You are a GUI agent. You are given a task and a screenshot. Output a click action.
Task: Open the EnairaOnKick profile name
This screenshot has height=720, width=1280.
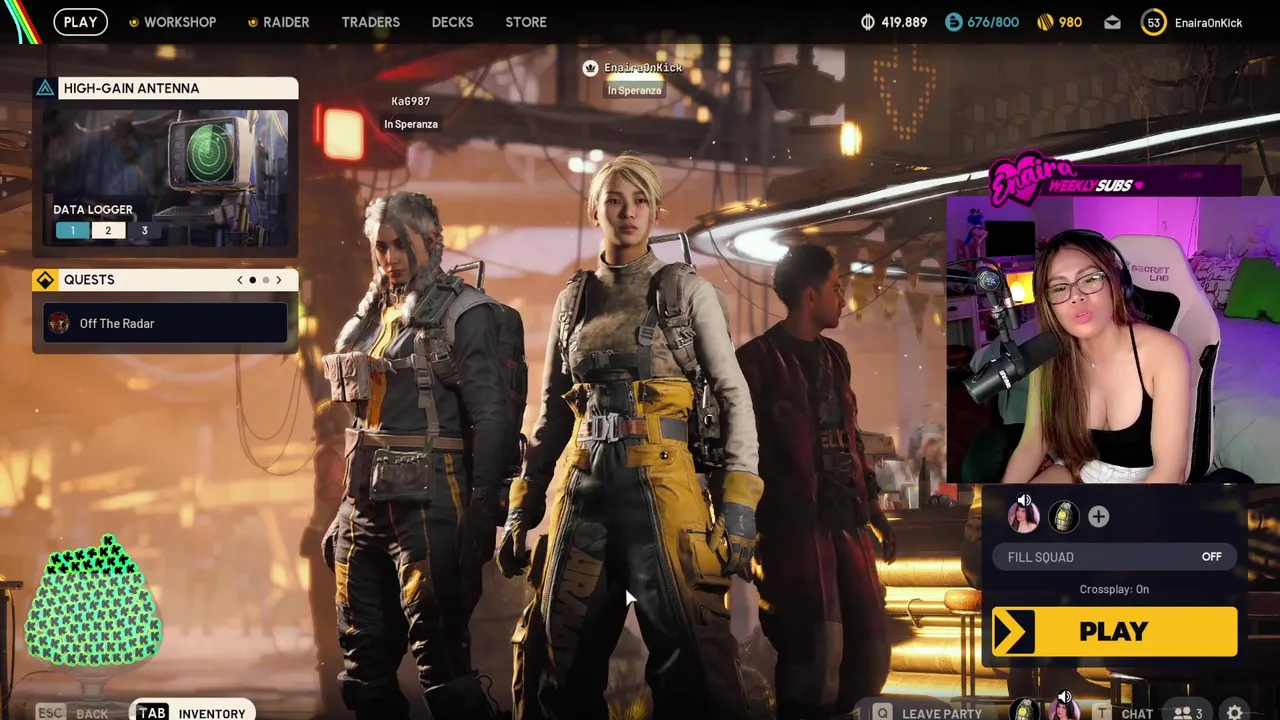1208,22
